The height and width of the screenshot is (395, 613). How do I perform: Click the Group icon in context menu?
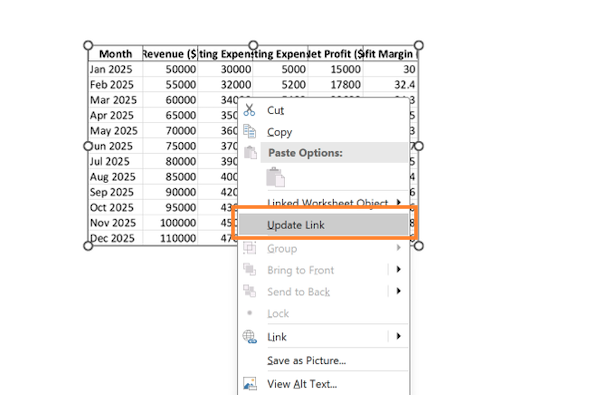pos(249,248)
